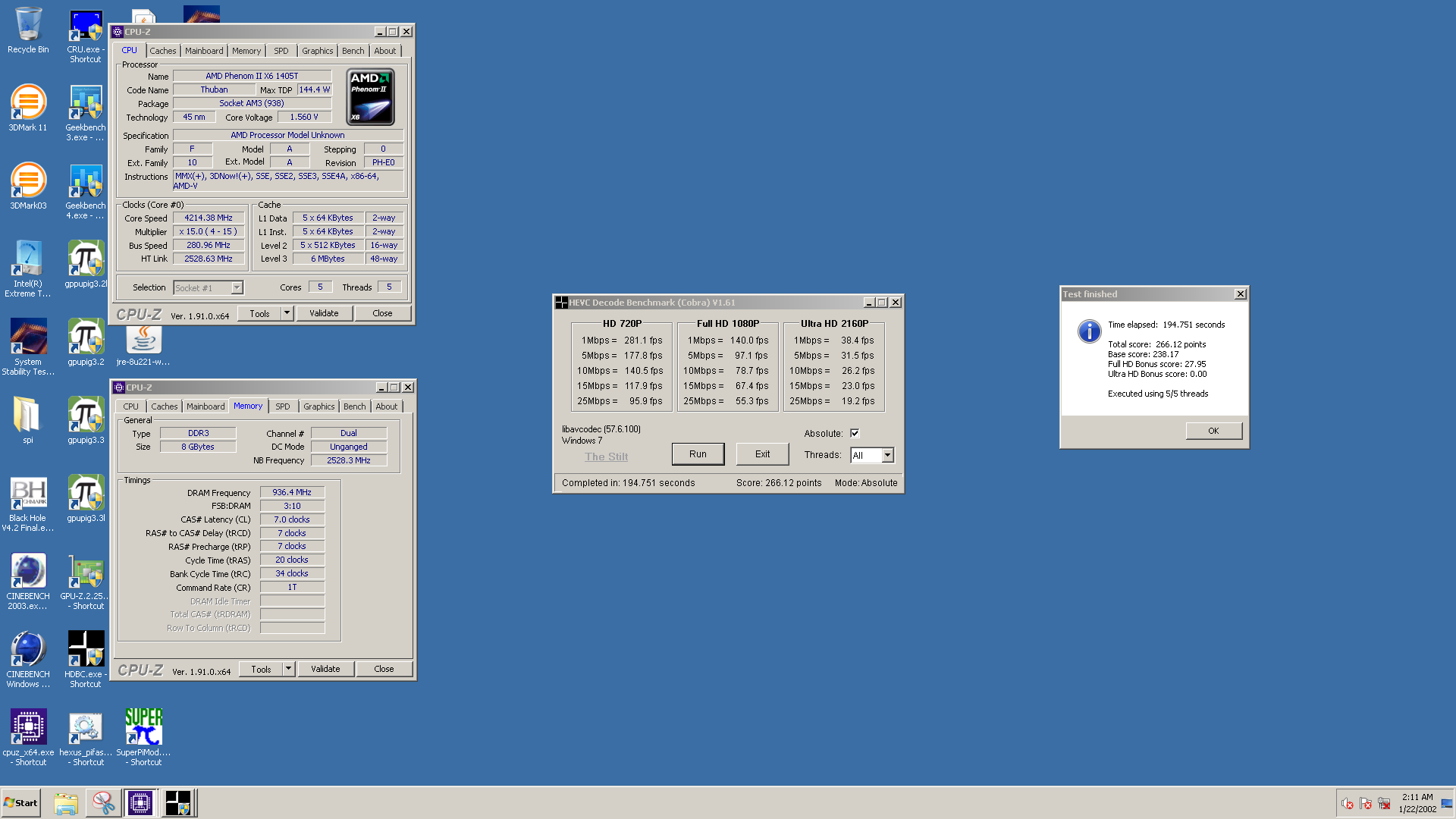Click Show desktop icon in tray
The height and width of the screenshot is (819, 1456).
(x=1447, y=804)
